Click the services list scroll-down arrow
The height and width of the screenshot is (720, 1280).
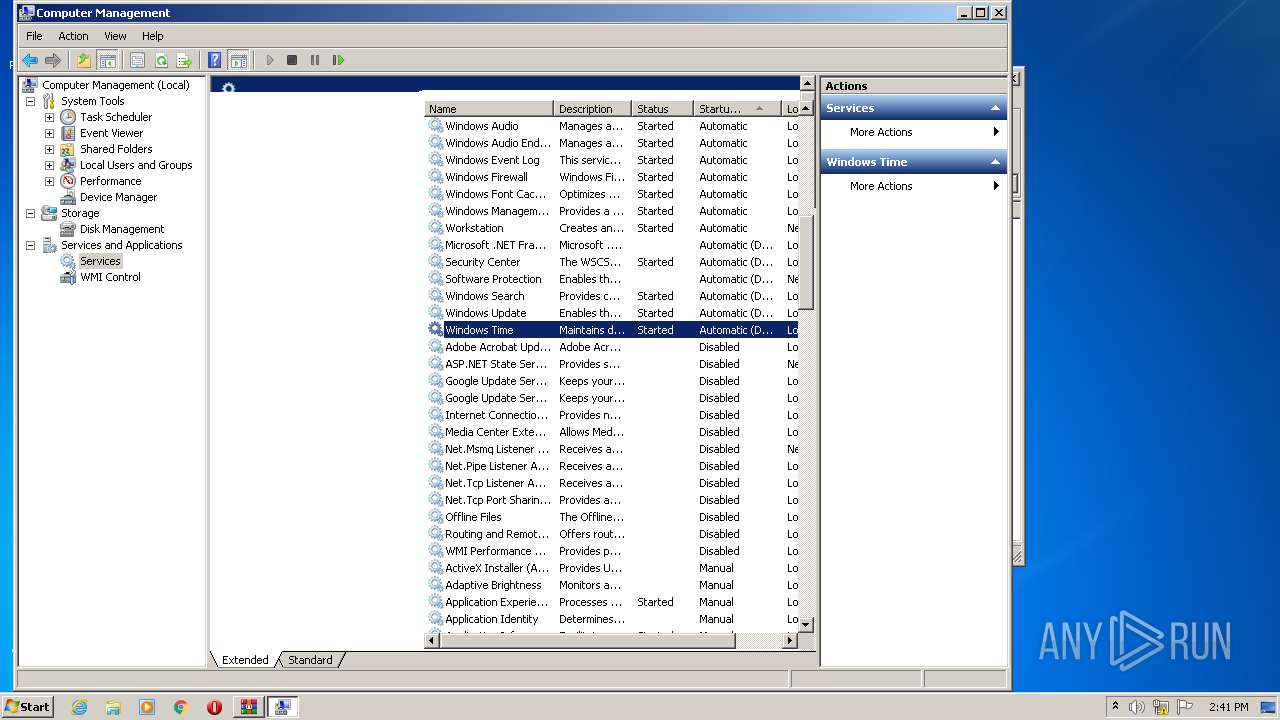[x=807, y=624]
